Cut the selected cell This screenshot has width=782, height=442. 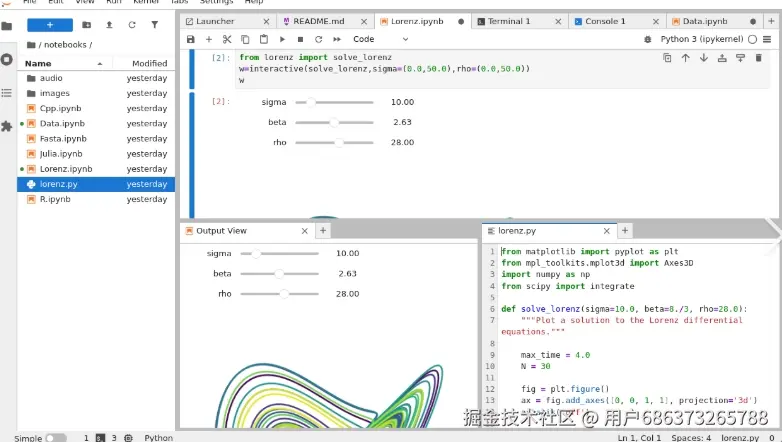pyautogui.click(x=227, y=39)
